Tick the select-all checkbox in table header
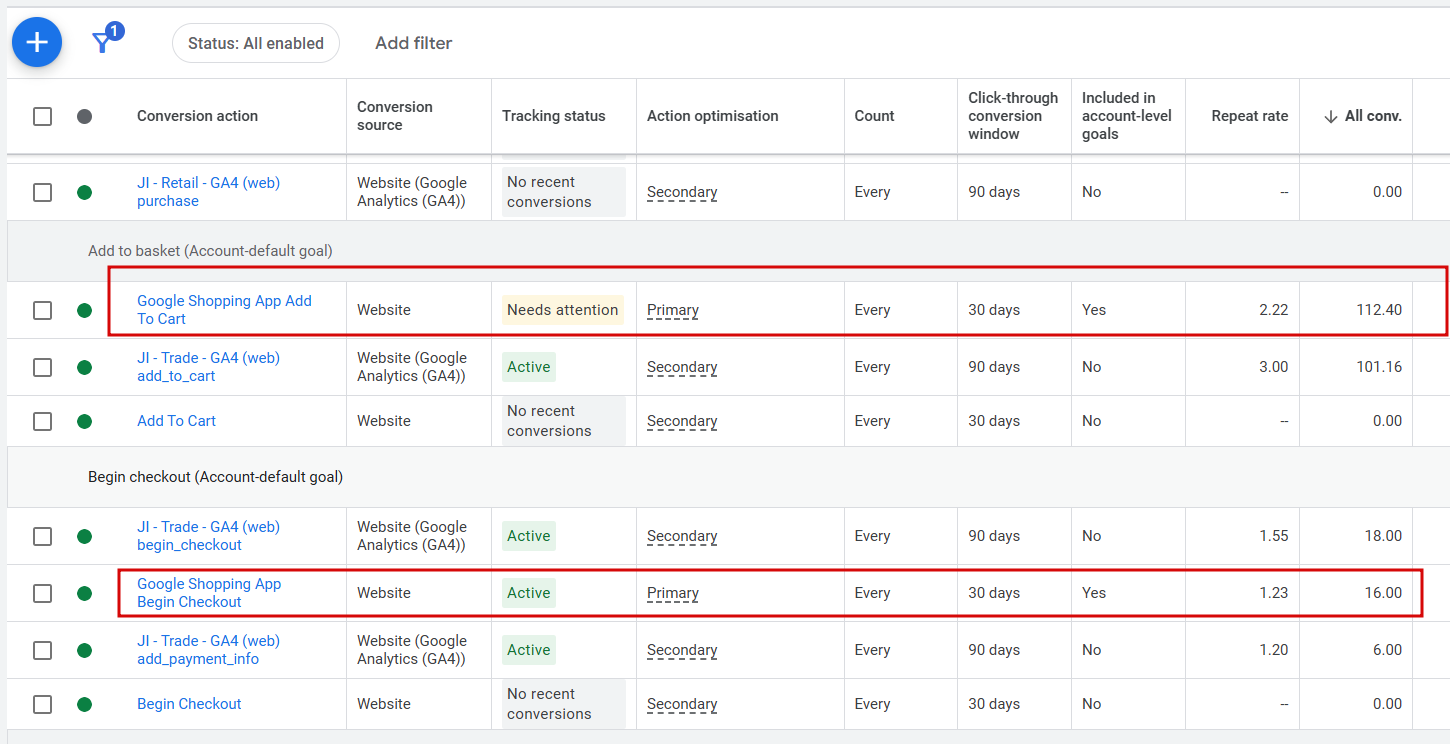1450x744 pixels. (42, 116)
